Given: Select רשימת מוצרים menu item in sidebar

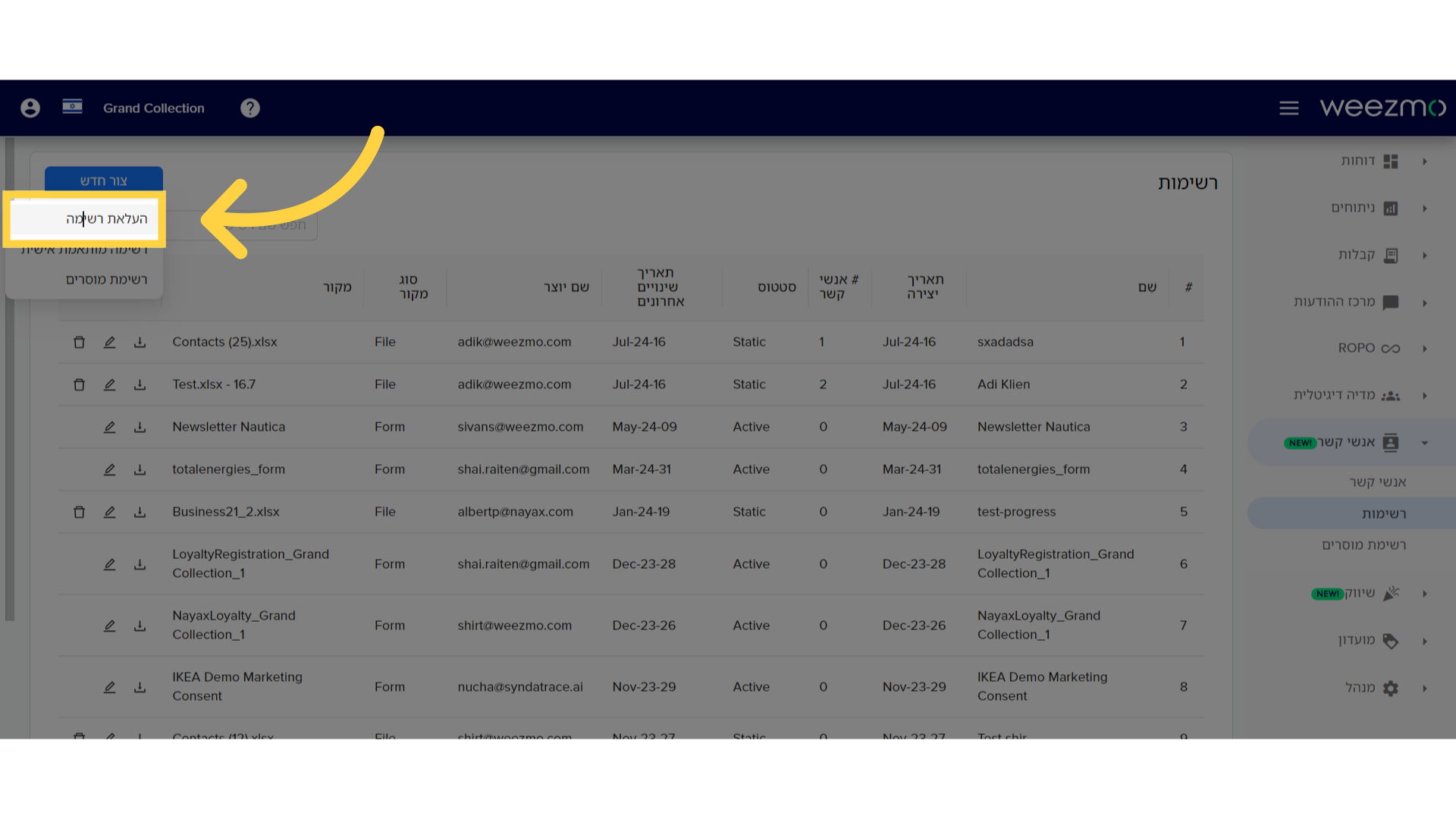Looking at the screenshot, I should (1364, 544).
